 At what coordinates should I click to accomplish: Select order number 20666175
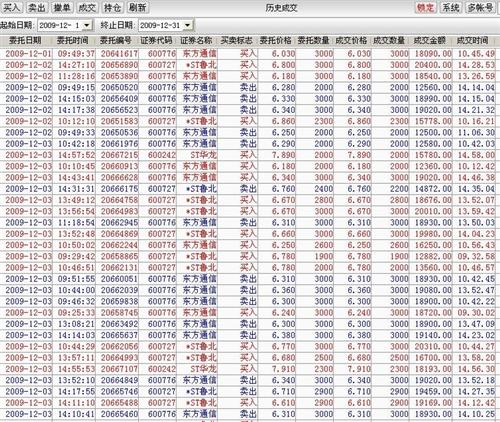point(119,189)
